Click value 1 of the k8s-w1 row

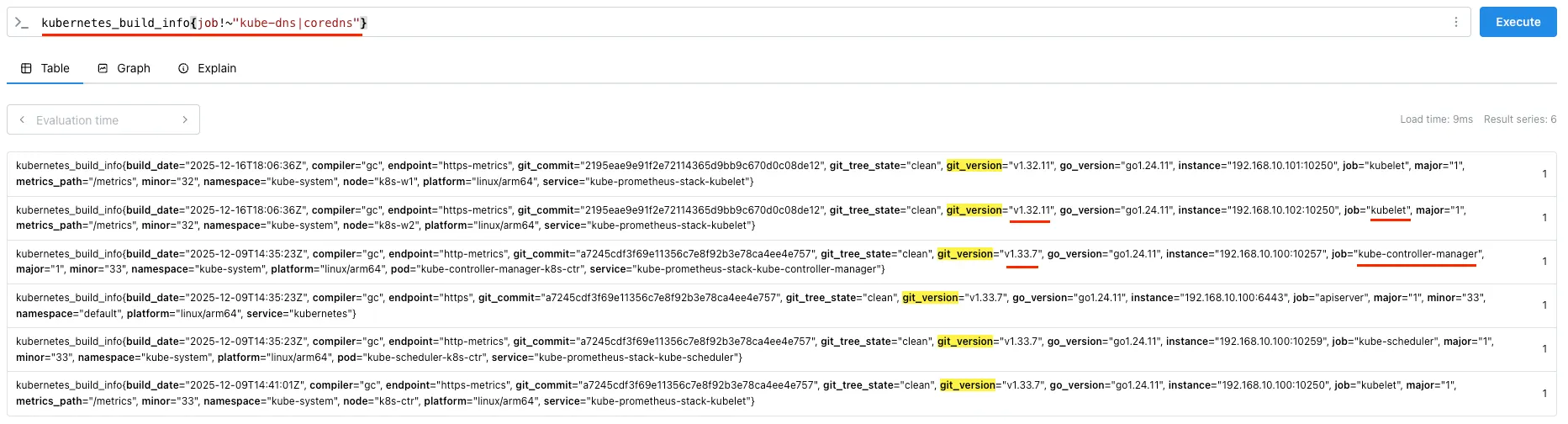point(1544,174)
